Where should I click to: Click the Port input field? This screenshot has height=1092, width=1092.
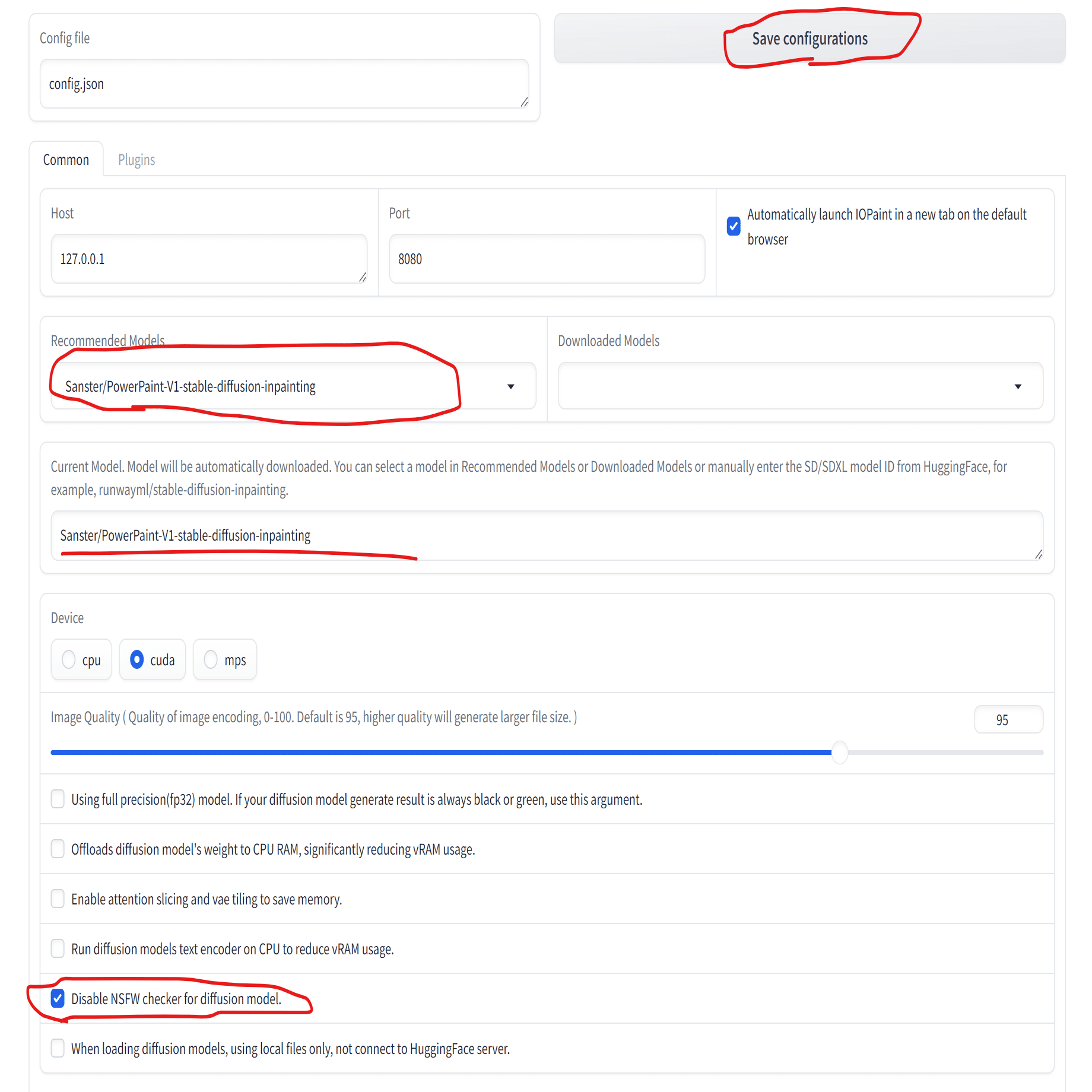point(546,259)
